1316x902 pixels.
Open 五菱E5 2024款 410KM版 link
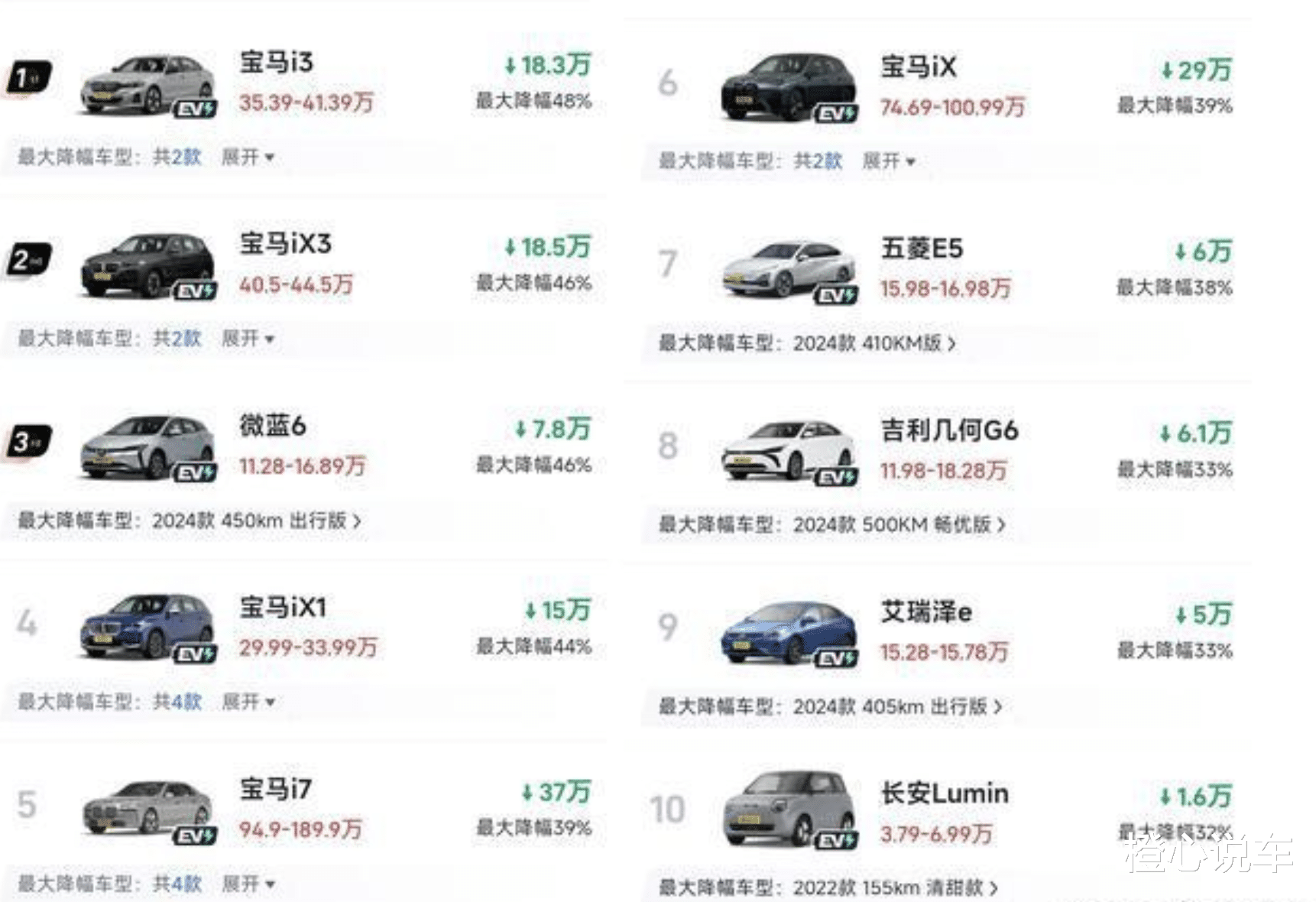(x=874, y=343)
